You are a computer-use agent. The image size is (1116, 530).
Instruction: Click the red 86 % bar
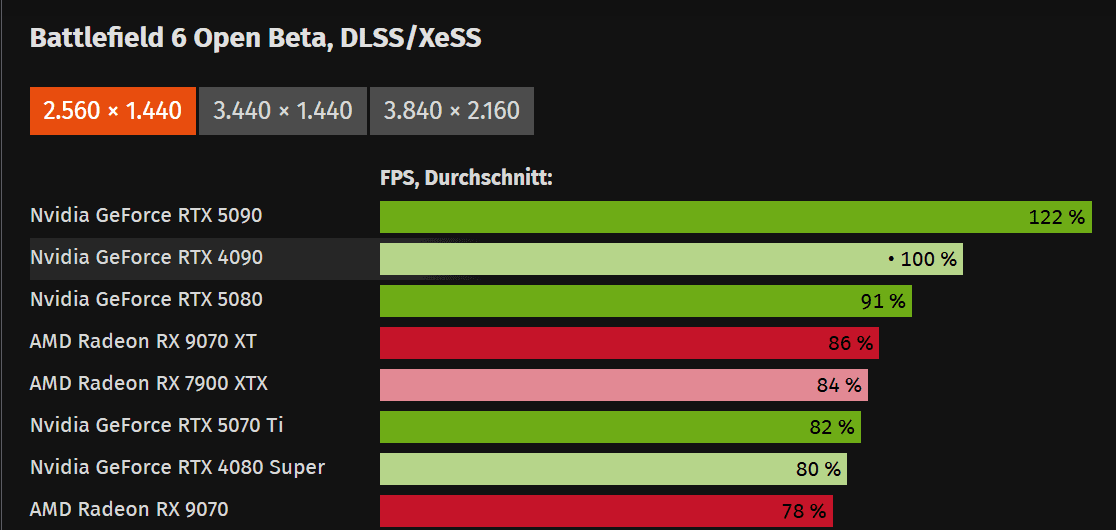(x=629, y=343)
